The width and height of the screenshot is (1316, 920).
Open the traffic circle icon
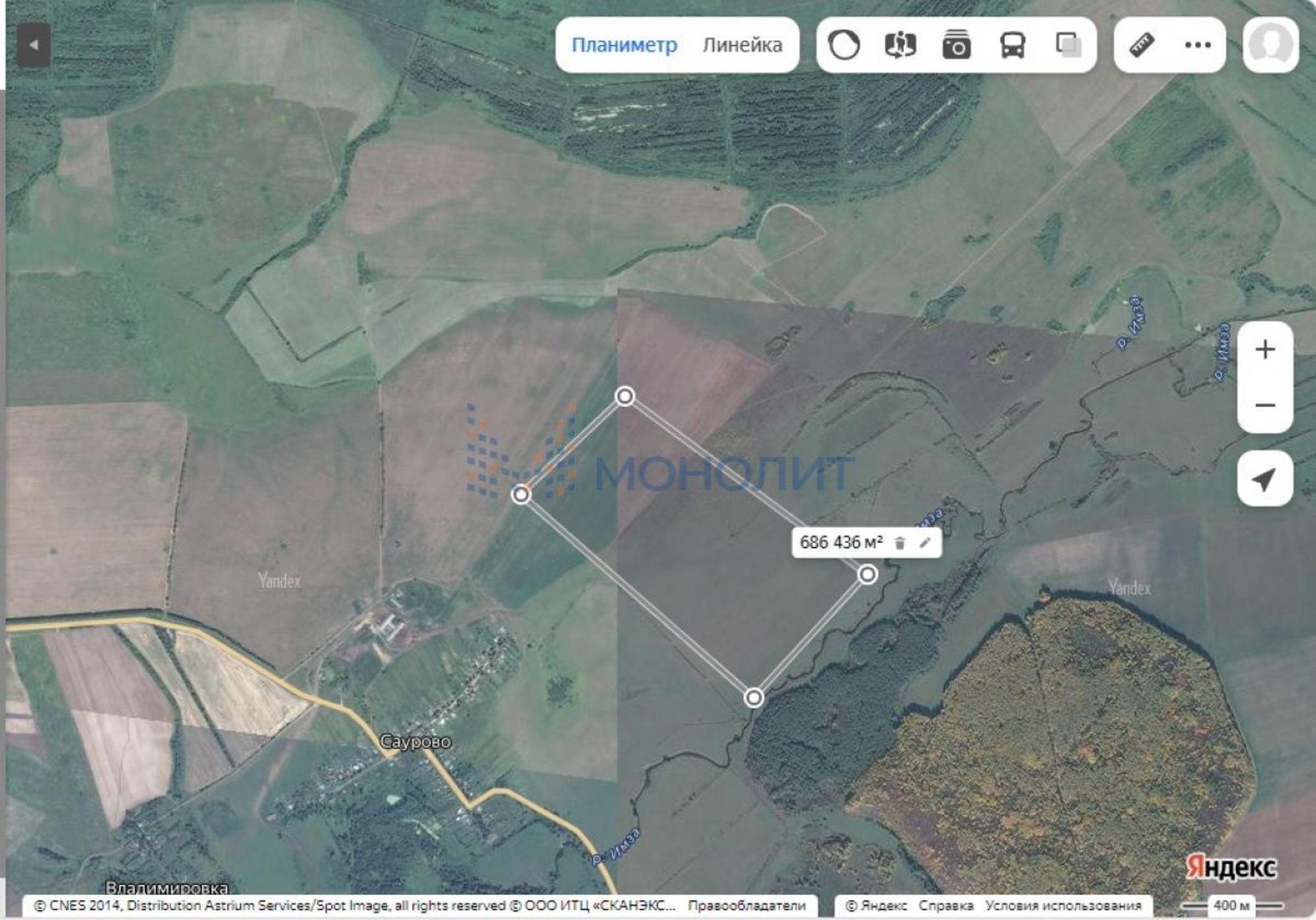click(x=844, y=45)
